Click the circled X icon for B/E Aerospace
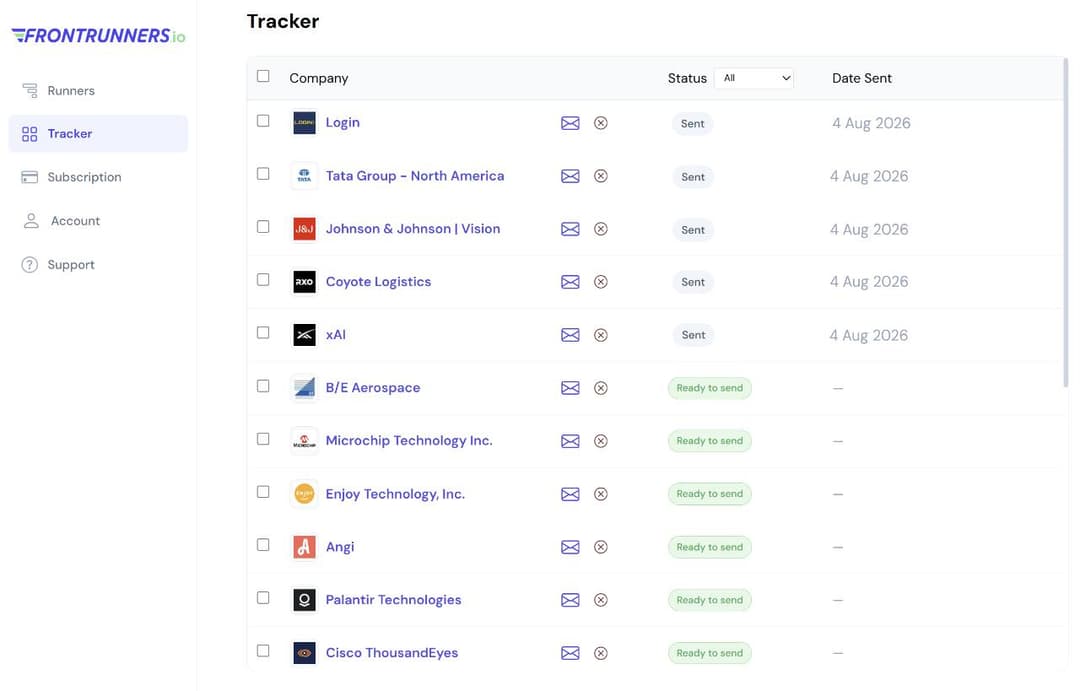This screenshot has height=691, width=1080. (x=601, y=388)
